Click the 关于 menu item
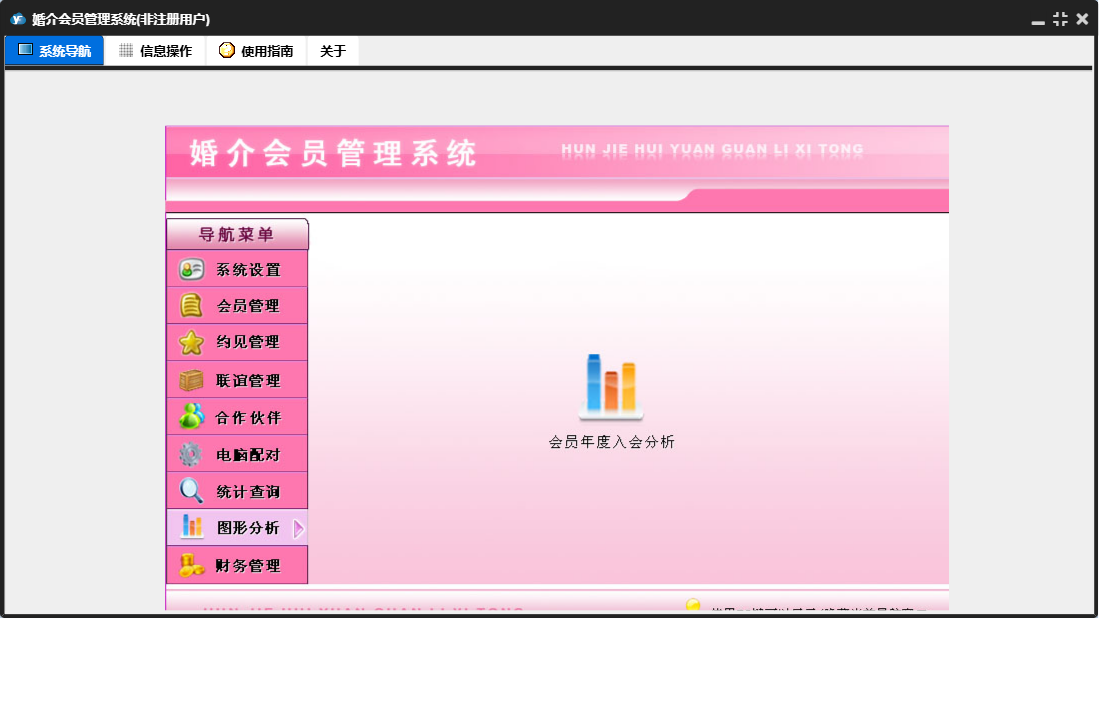Image resolution: width=1099 pixels, height=723 pixels. (x=333, y=50)
